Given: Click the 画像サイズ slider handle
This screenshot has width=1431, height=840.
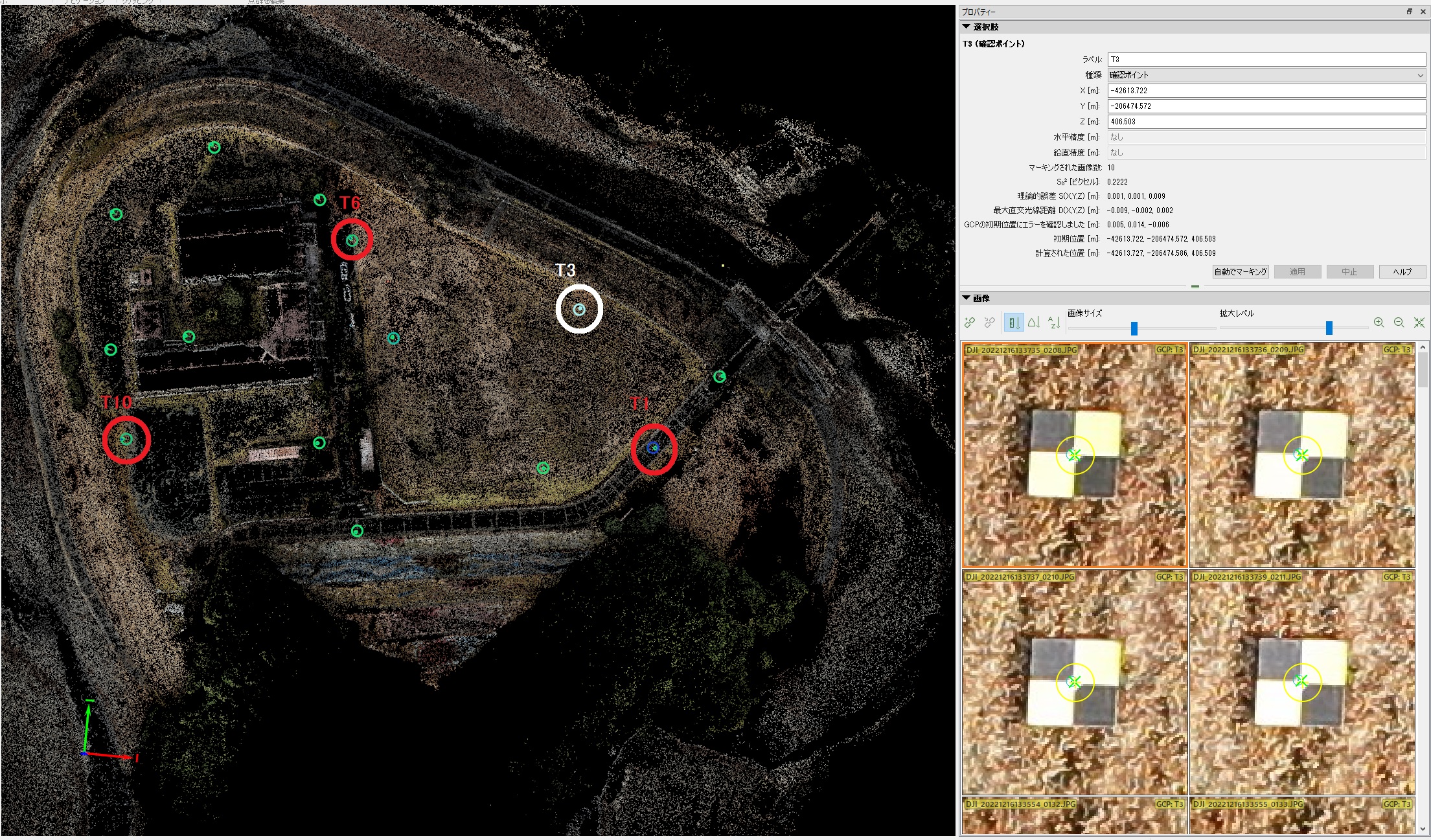Looking at the screenshot, I should click(x=1134, y=328).
